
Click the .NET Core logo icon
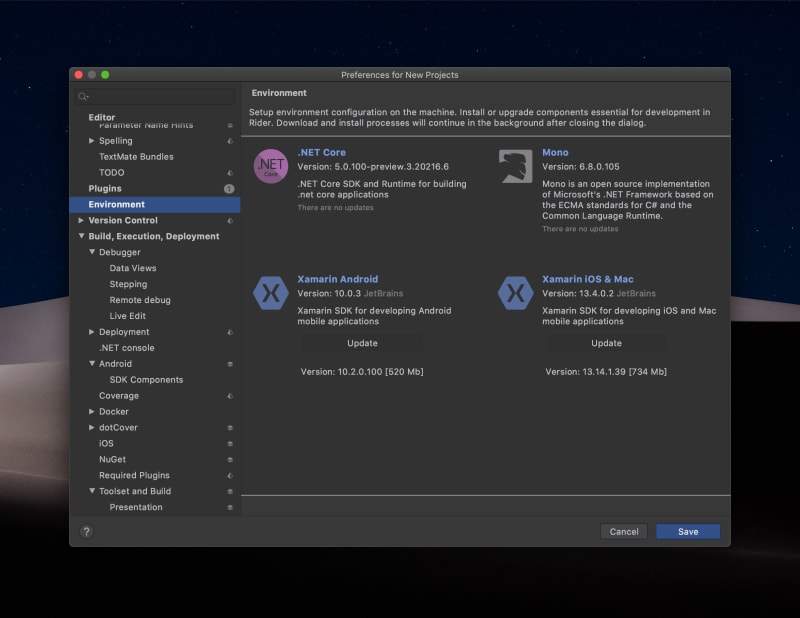271,166
